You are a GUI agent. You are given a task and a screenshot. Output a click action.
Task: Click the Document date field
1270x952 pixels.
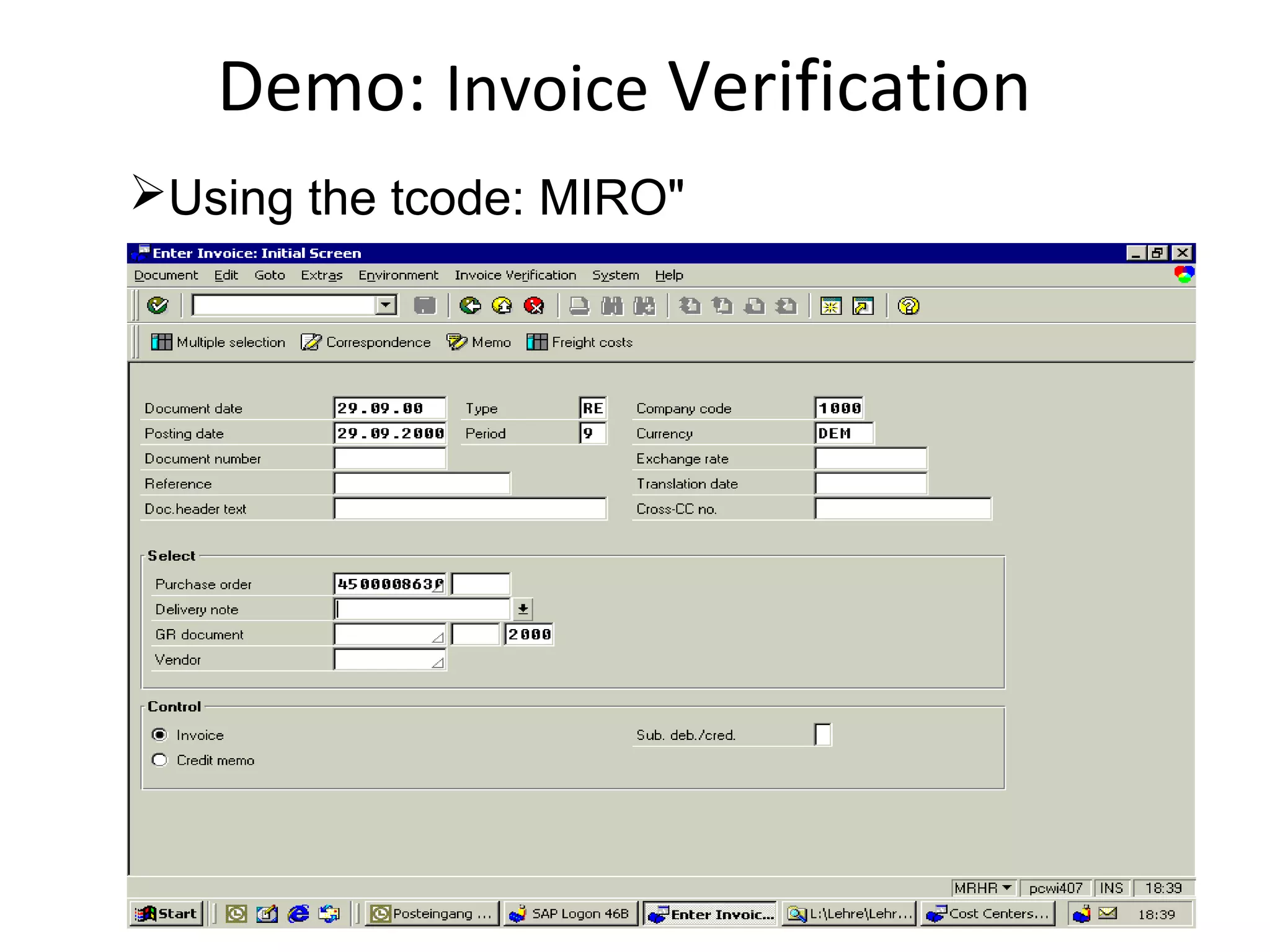pyautogui.click(x=389, y=408)
